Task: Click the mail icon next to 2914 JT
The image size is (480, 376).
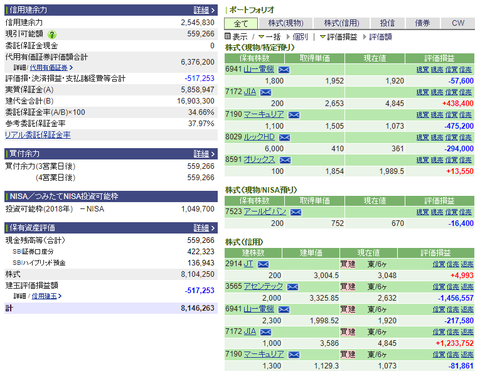Action: (263, 264)
